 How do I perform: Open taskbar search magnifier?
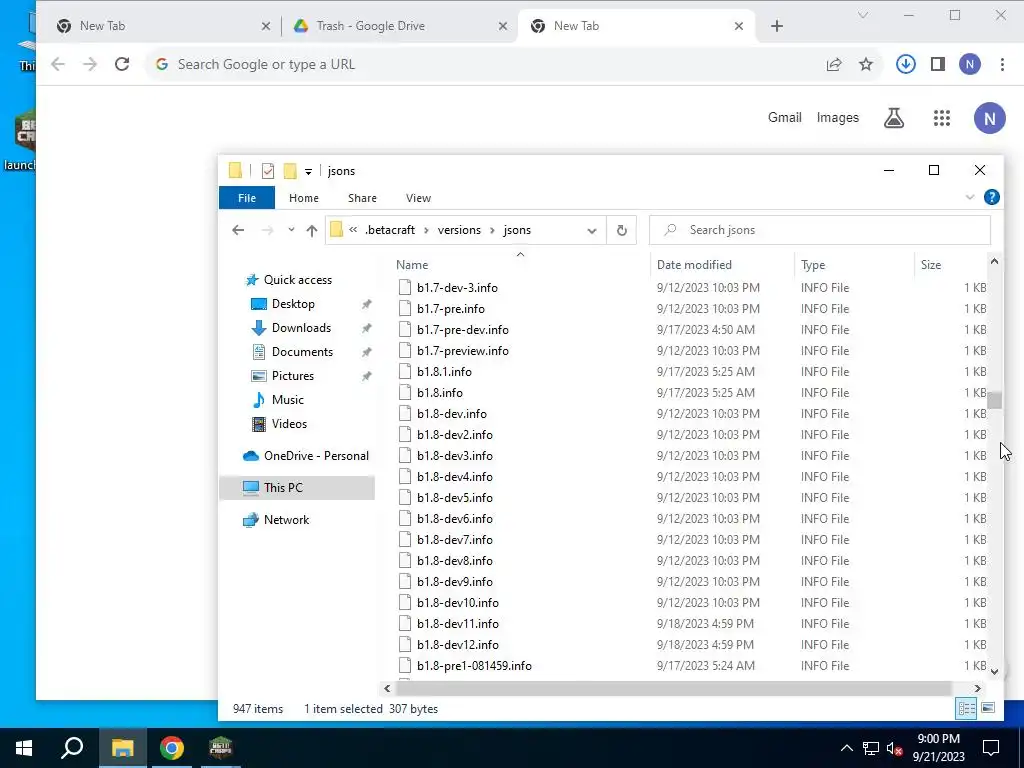tap(72, 748)
